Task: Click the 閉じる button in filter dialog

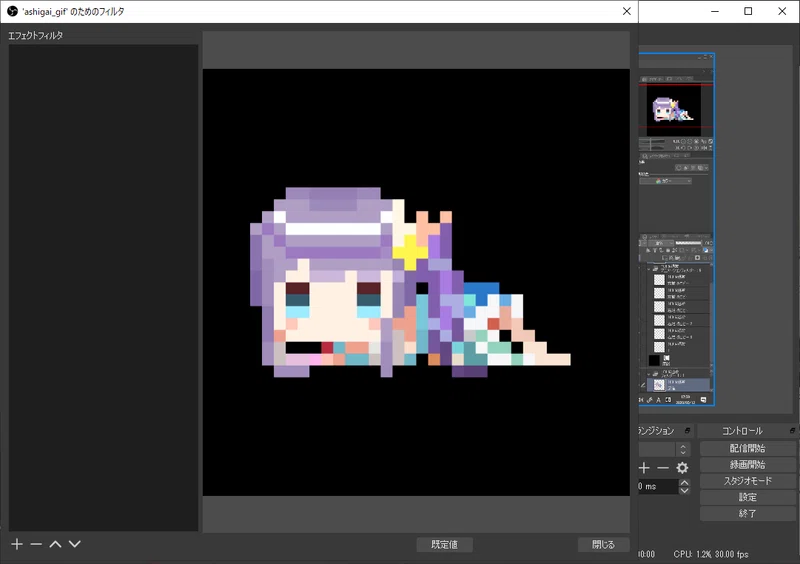Action: (x=604, y=545)
